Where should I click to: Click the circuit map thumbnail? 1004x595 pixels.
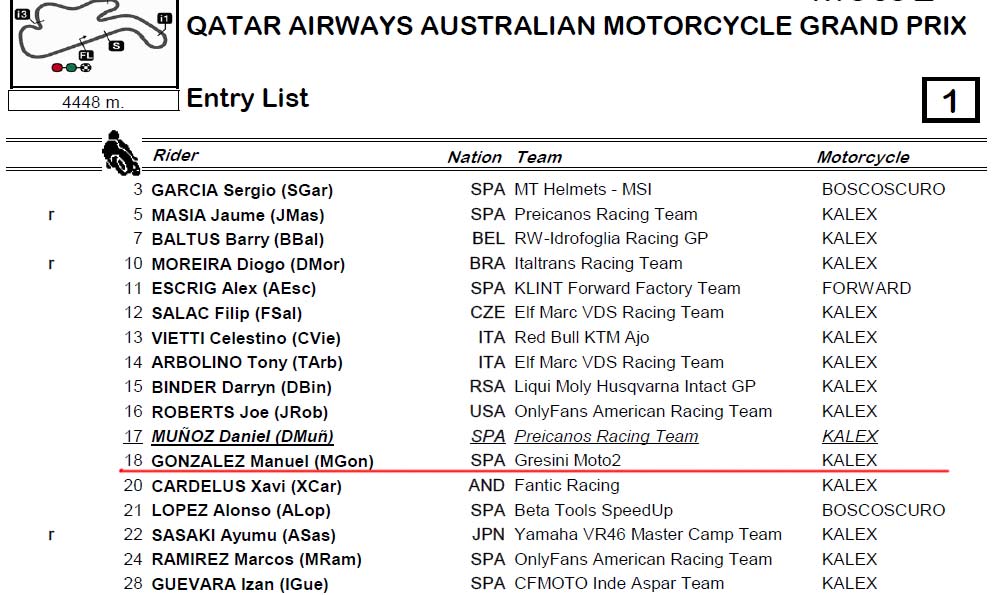[94, 42]
